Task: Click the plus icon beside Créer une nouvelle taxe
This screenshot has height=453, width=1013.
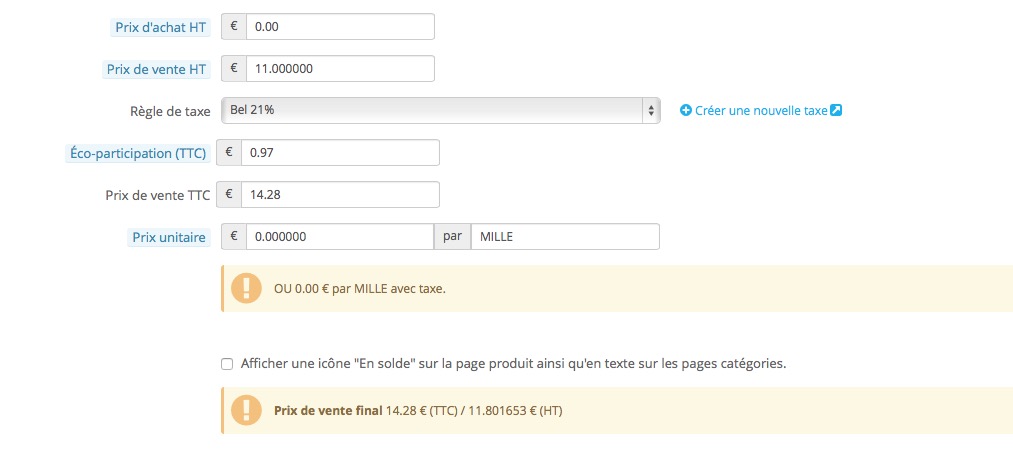Action: 686,111
